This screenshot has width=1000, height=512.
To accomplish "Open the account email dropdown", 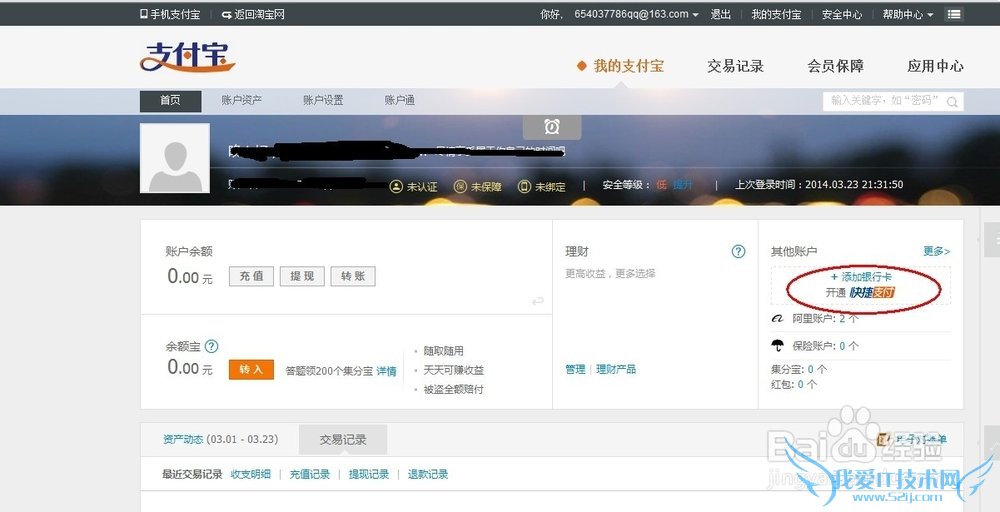I will 636,14.
